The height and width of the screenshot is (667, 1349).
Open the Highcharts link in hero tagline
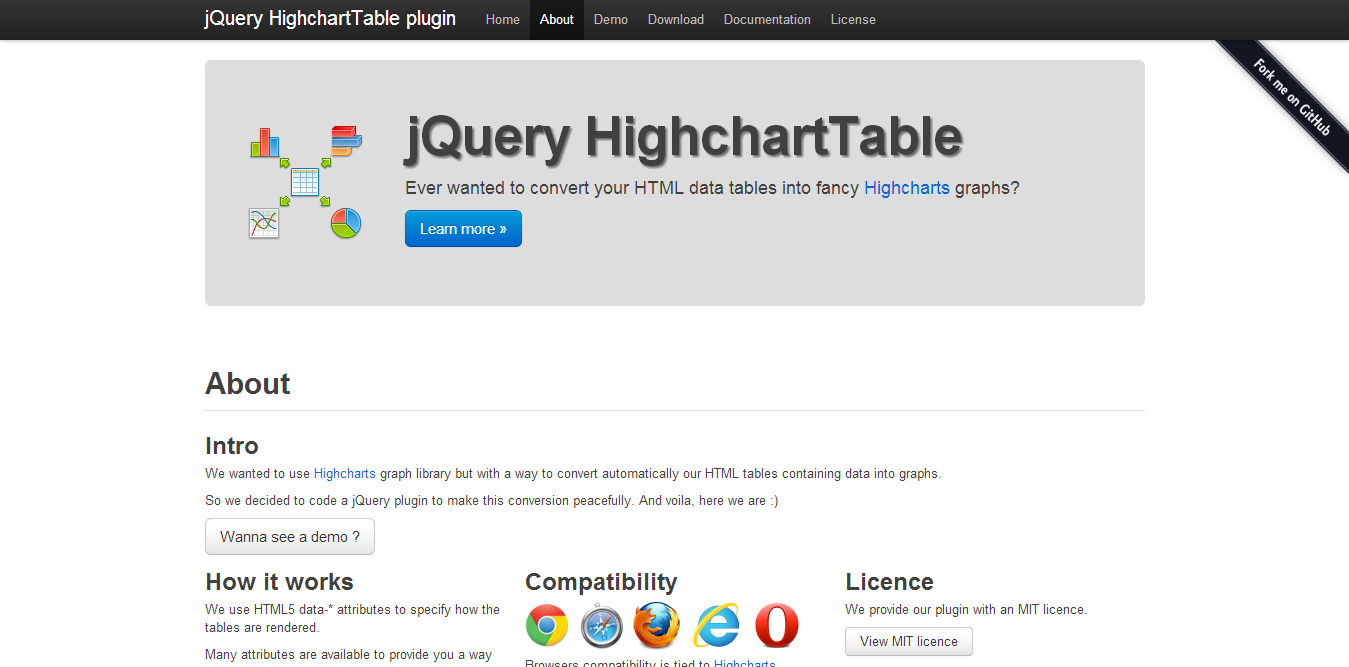[x=907, y=187]
